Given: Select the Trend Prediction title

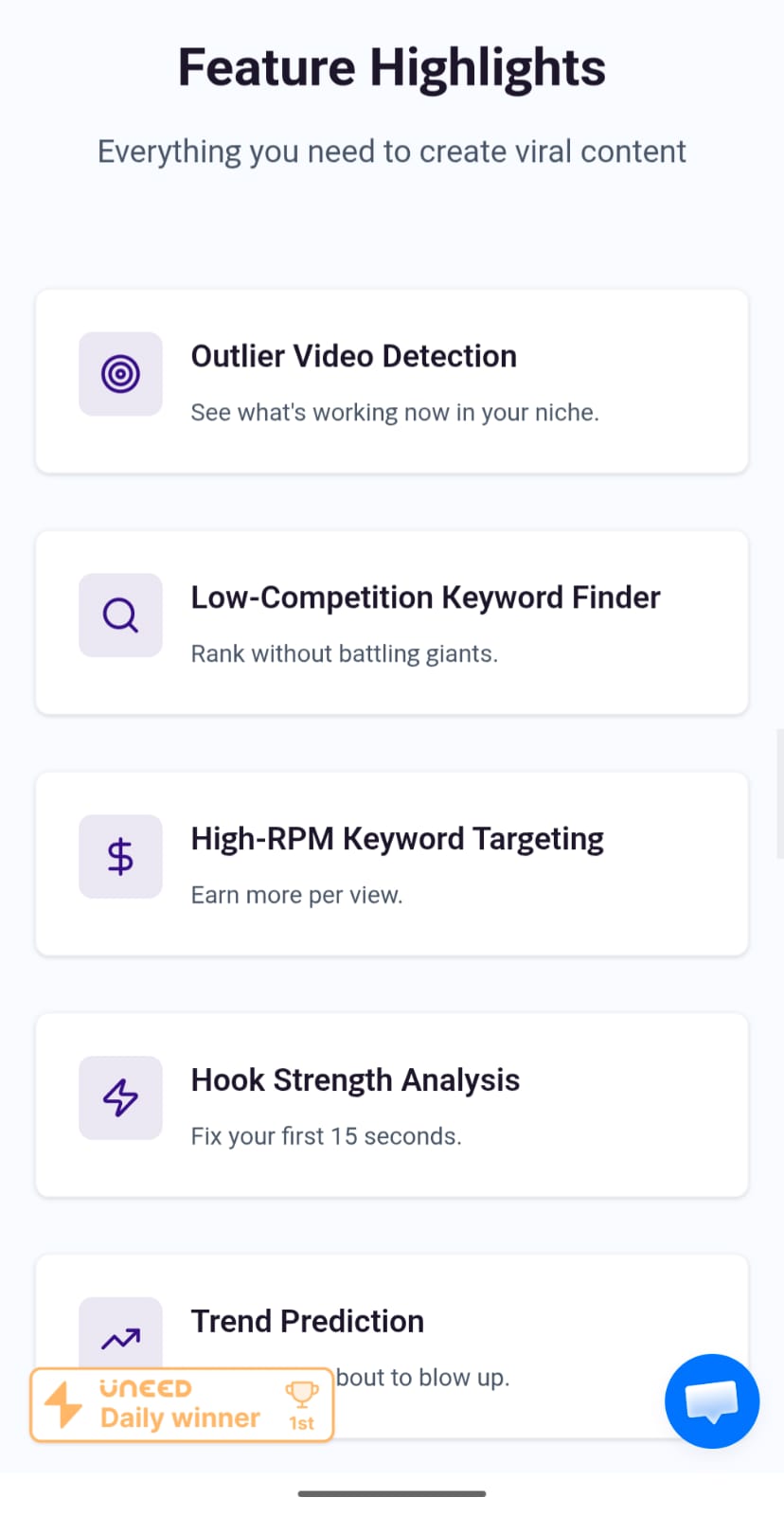Looking at the screenshot, I should 308,1321.
